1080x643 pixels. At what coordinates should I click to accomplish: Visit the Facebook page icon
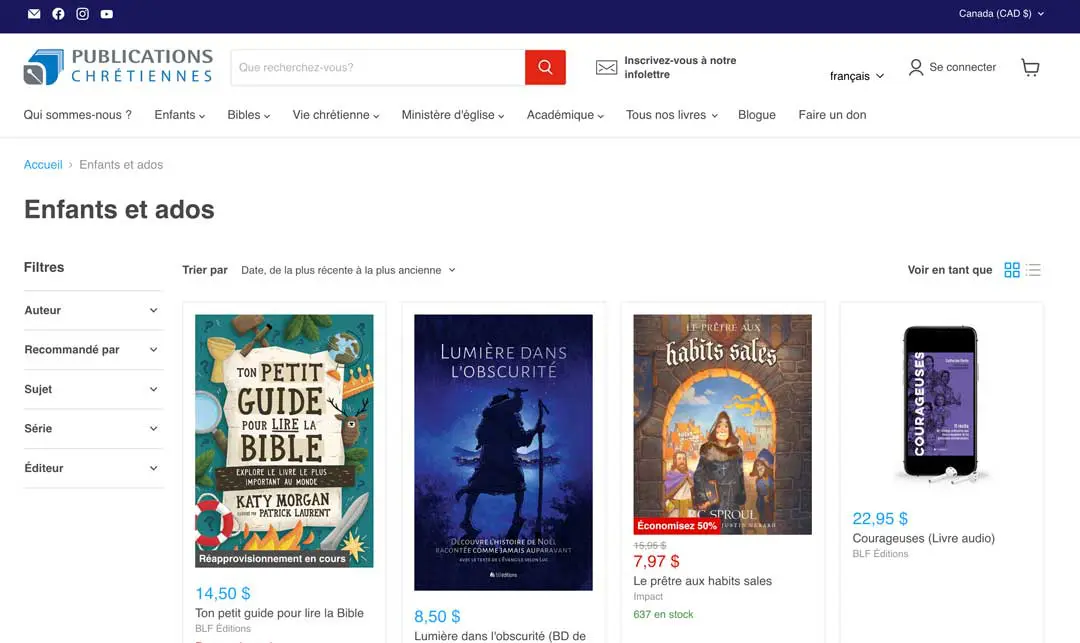(x=59, y=14)
